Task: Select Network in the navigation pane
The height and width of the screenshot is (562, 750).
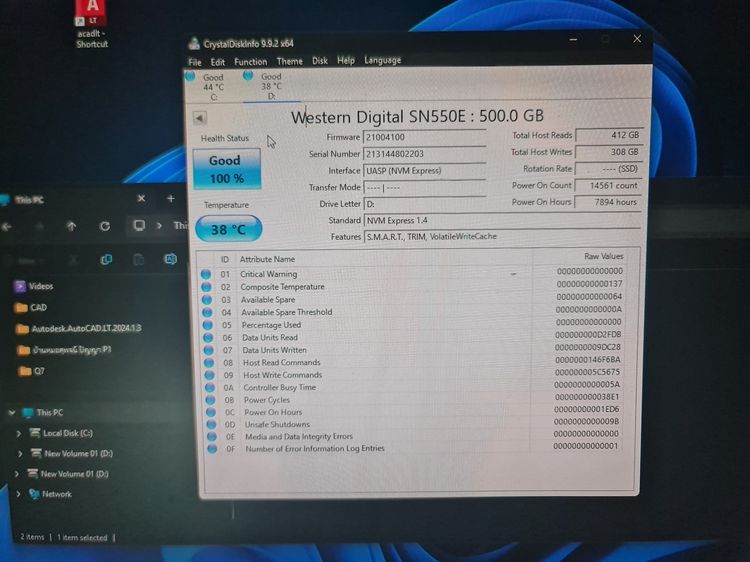Action: tap(50, 494)
